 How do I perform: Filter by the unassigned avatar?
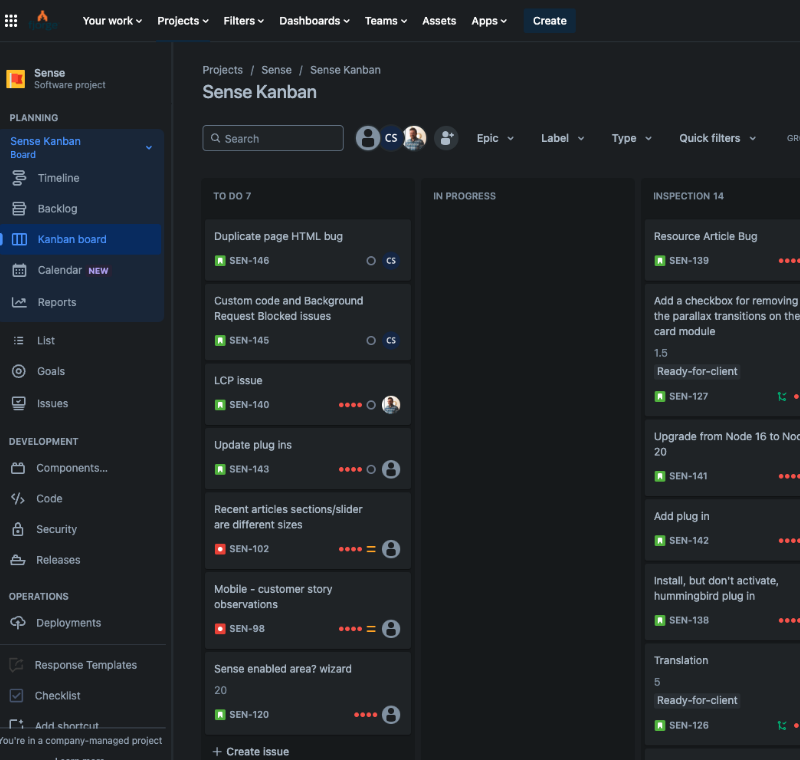[367, 138]
